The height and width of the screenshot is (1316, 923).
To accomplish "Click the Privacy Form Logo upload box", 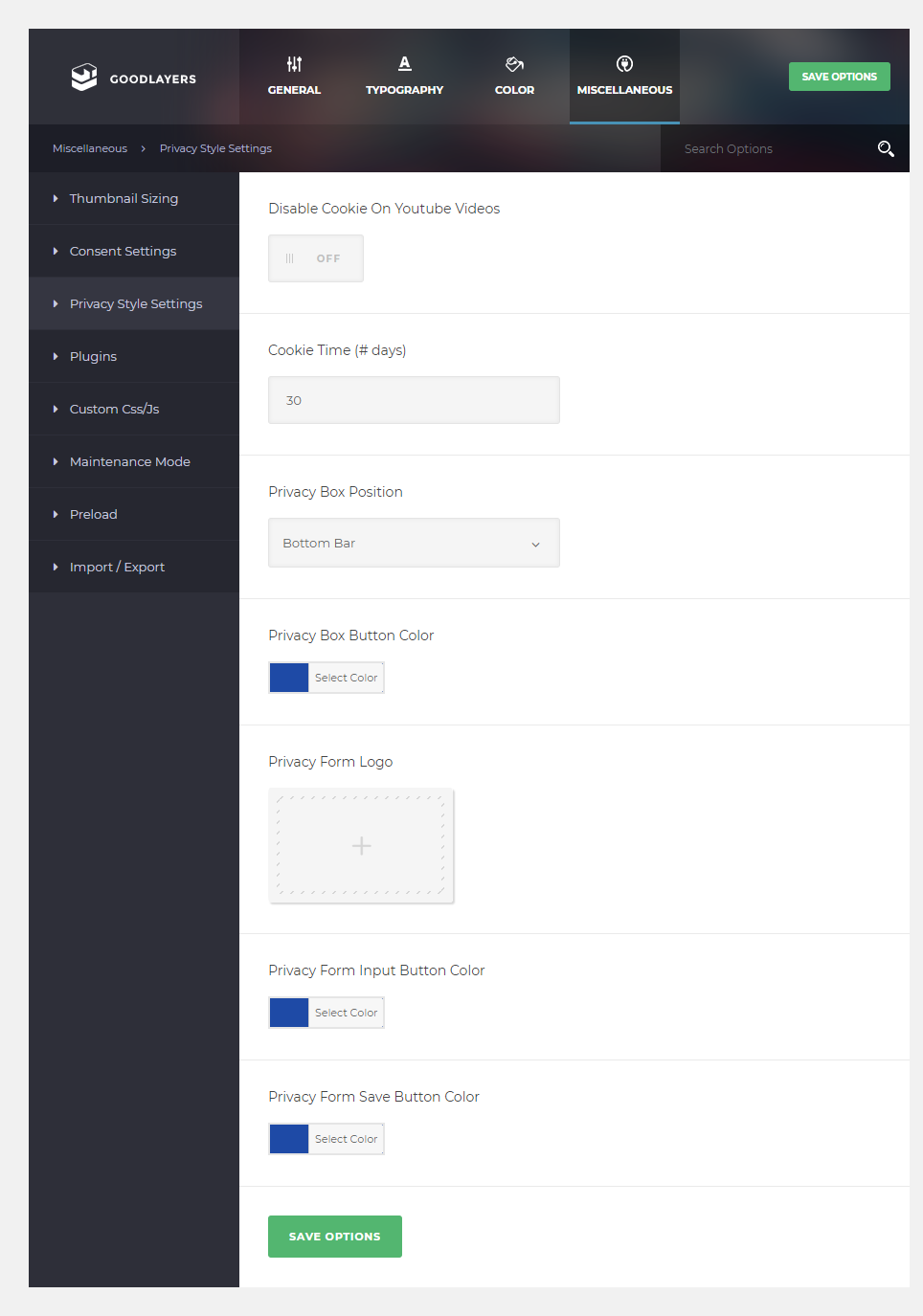I will pos(361,846).
